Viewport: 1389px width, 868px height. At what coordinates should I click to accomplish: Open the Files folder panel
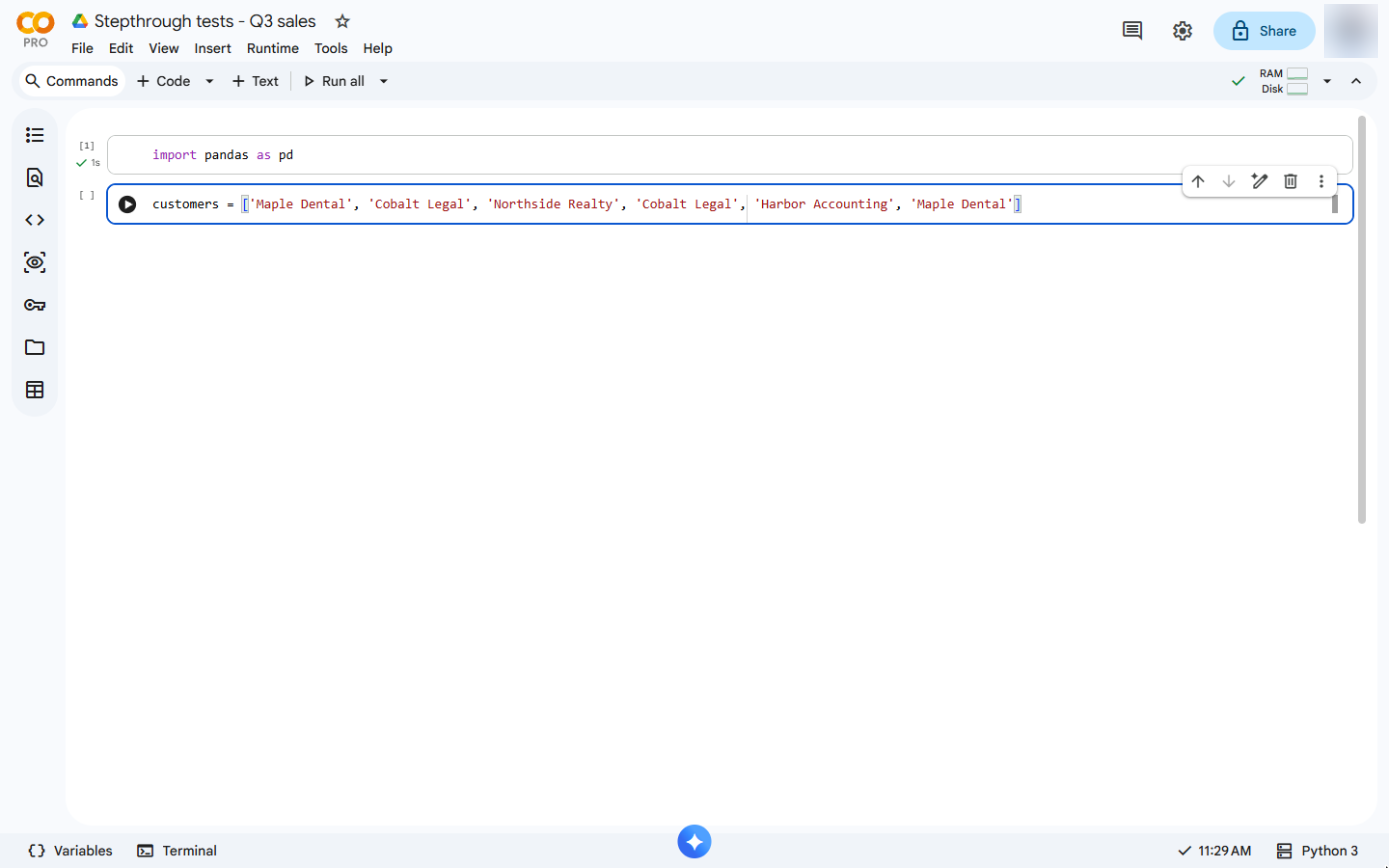pos(35,347)
